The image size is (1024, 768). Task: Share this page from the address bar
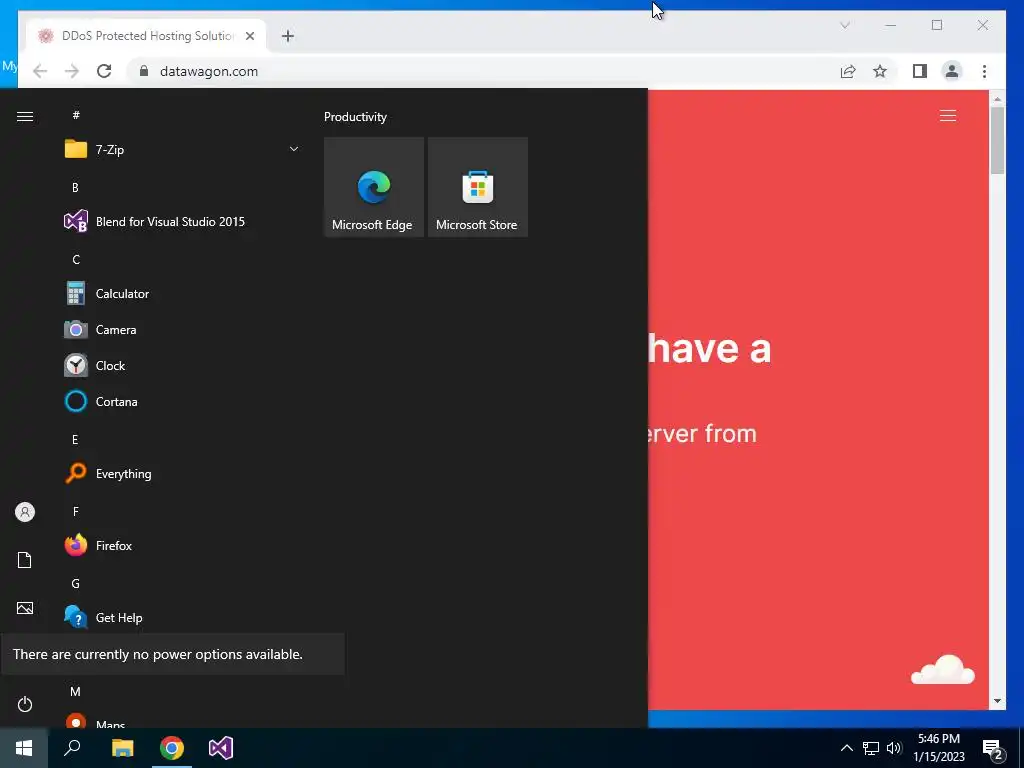pos(848,71)
